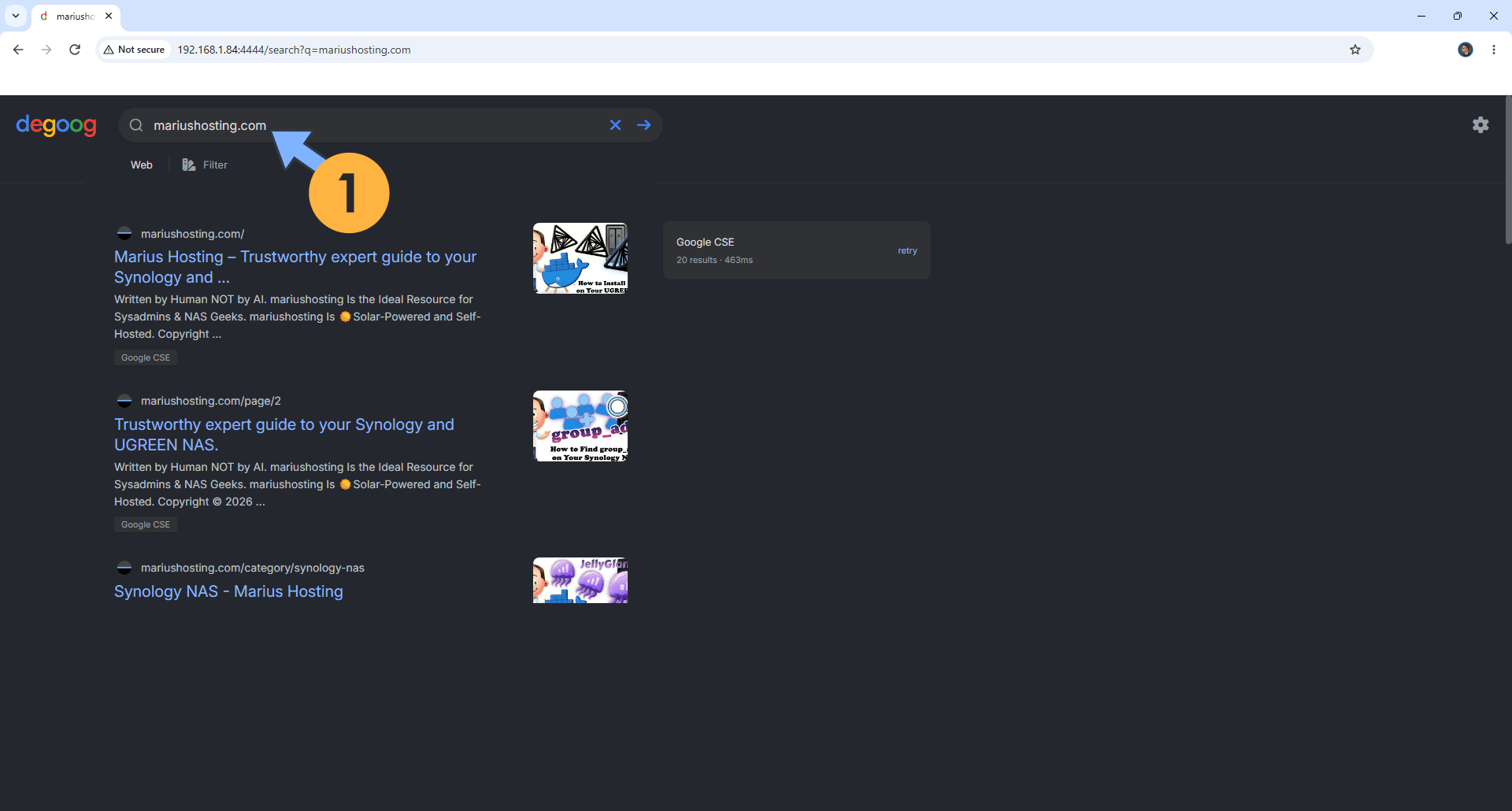This screenshot has width=1512, height=811.
Task: Click the Google CSE panel heading
Action: 705,242
